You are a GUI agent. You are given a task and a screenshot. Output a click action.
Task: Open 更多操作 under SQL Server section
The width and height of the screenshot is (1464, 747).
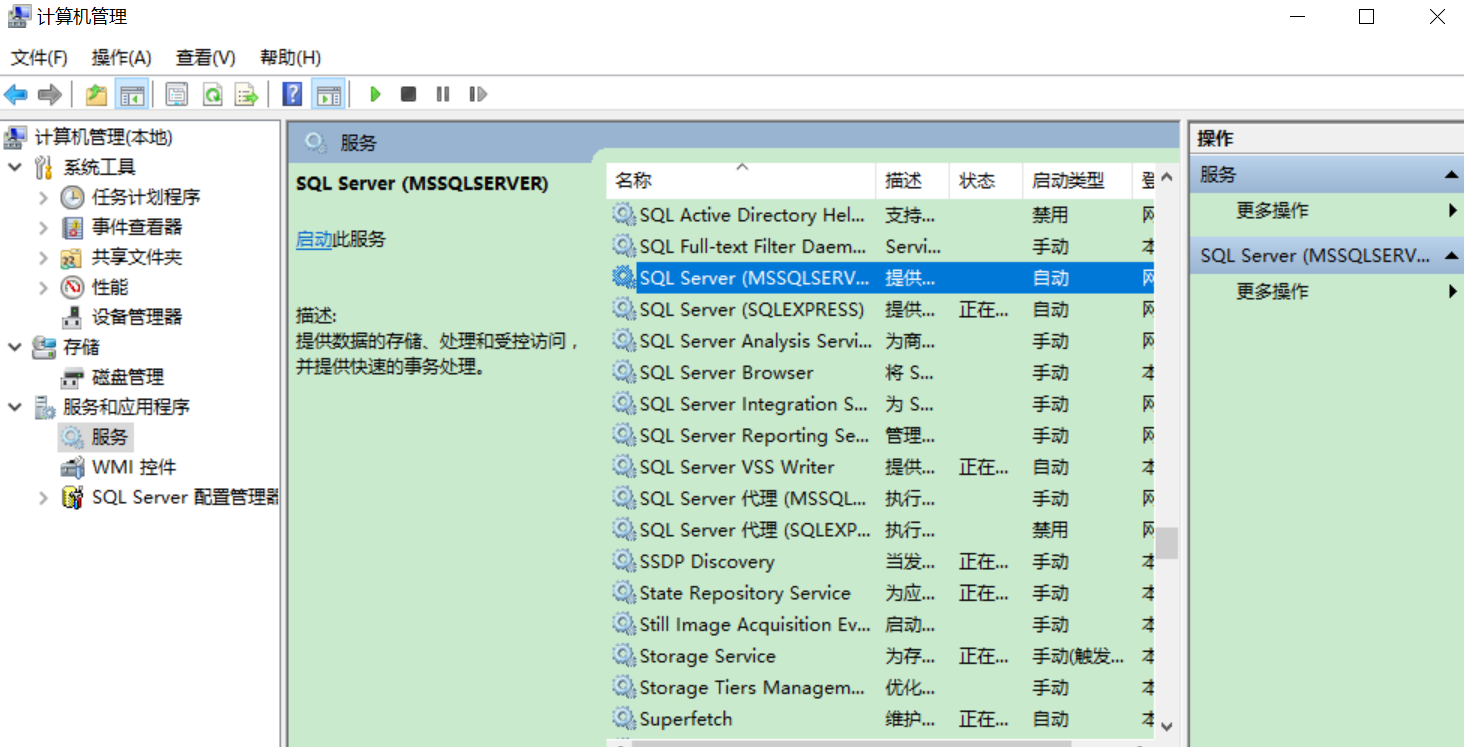(1272, 292)
